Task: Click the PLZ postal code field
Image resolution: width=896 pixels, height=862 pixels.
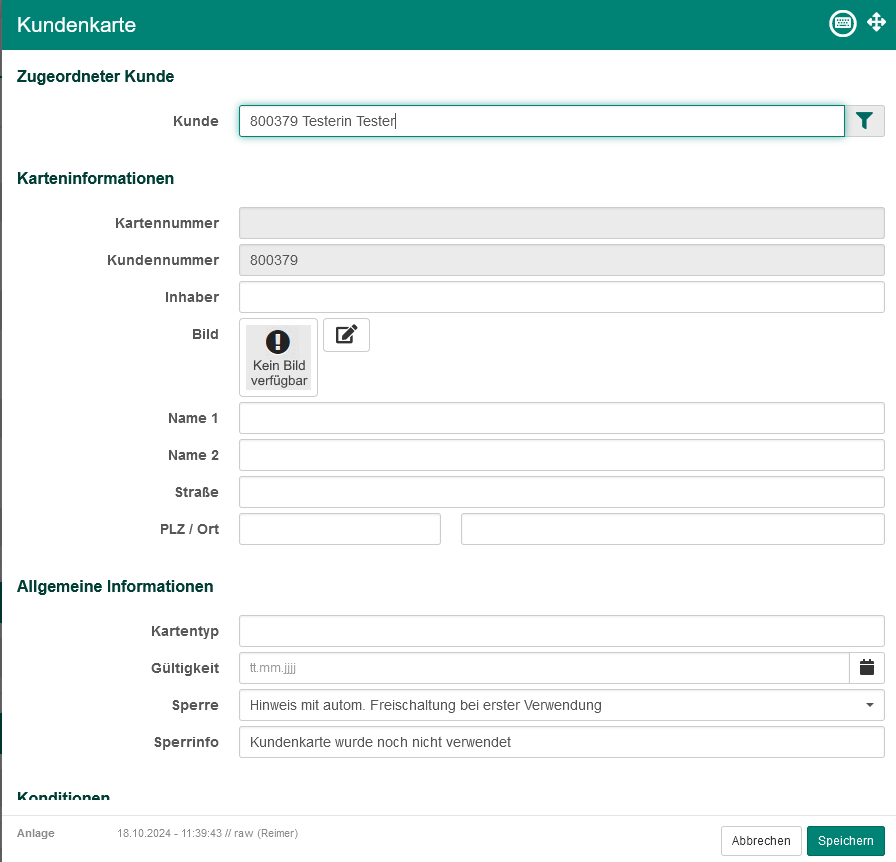Action: (x=340, y=529)
